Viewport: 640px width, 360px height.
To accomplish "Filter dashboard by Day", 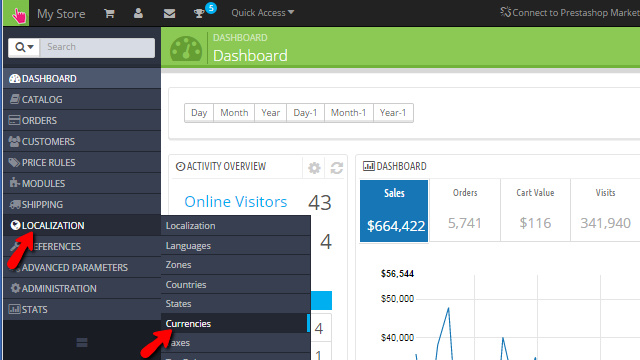I will [x=199, y=113].
